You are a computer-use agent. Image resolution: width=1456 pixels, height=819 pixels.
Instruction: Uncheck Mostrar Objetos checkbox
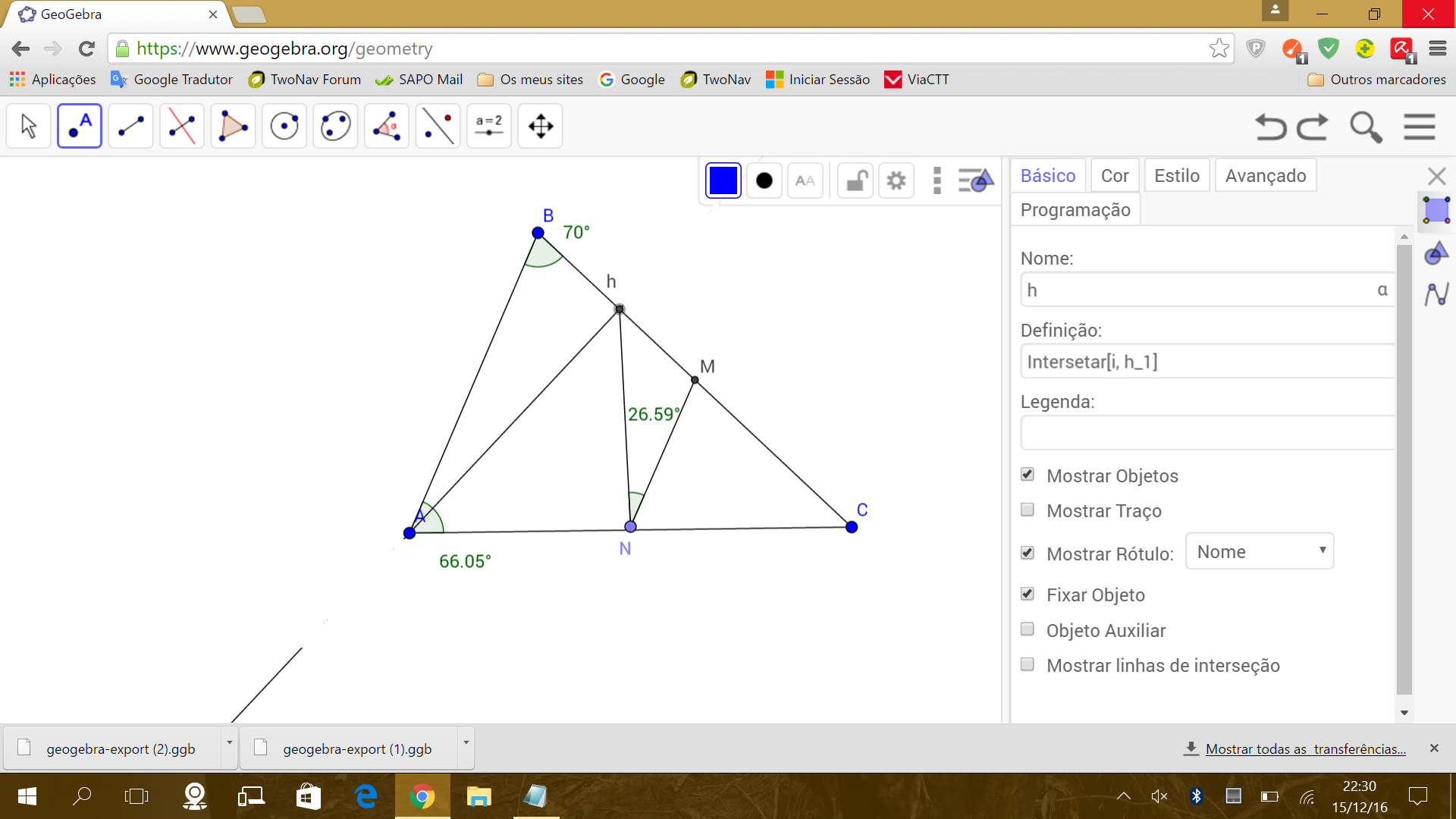coord(1028,475)
